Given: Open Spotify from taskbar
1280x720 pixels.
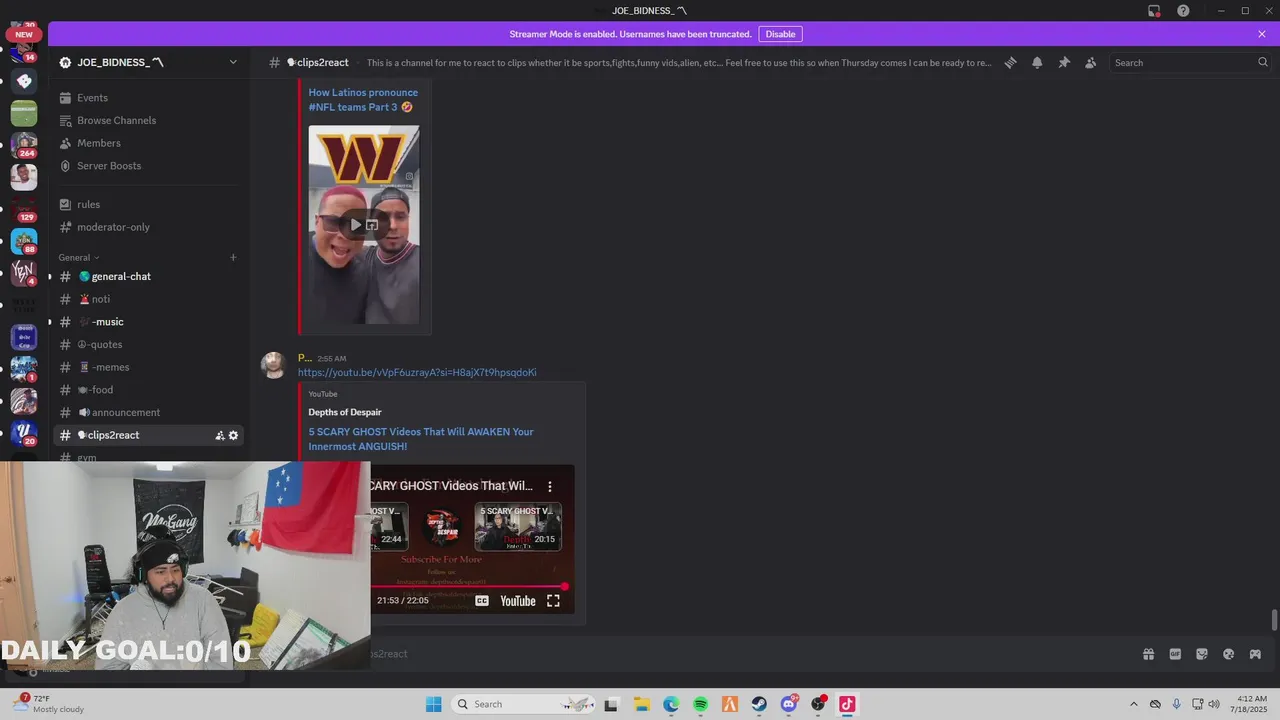Looking at the screenshot, I should [700, 704].
